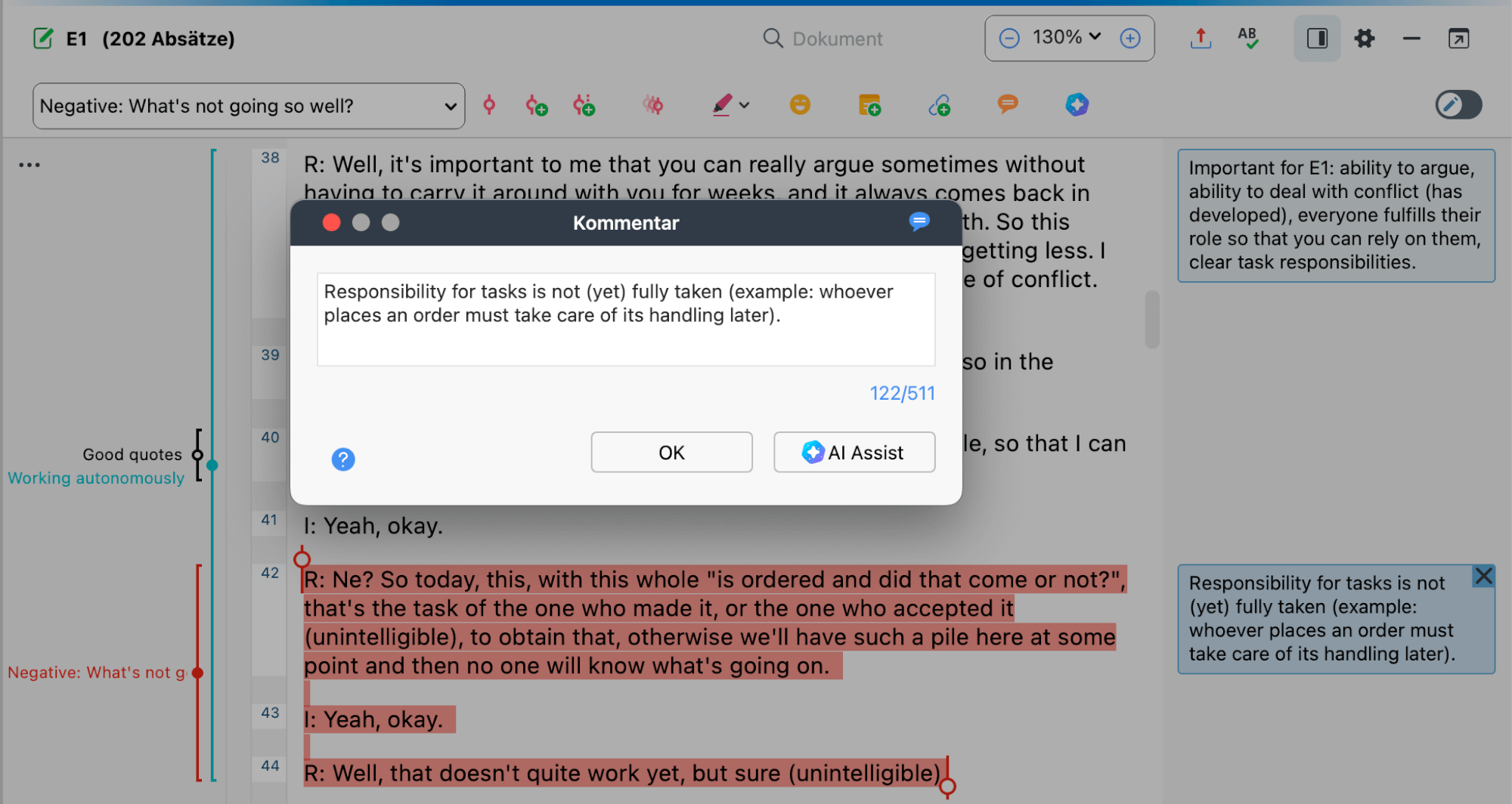Toggle the AB spellcheck option
Image resolution: width=1512 pixels, height=804 pixels.
tap(1248, 38)
